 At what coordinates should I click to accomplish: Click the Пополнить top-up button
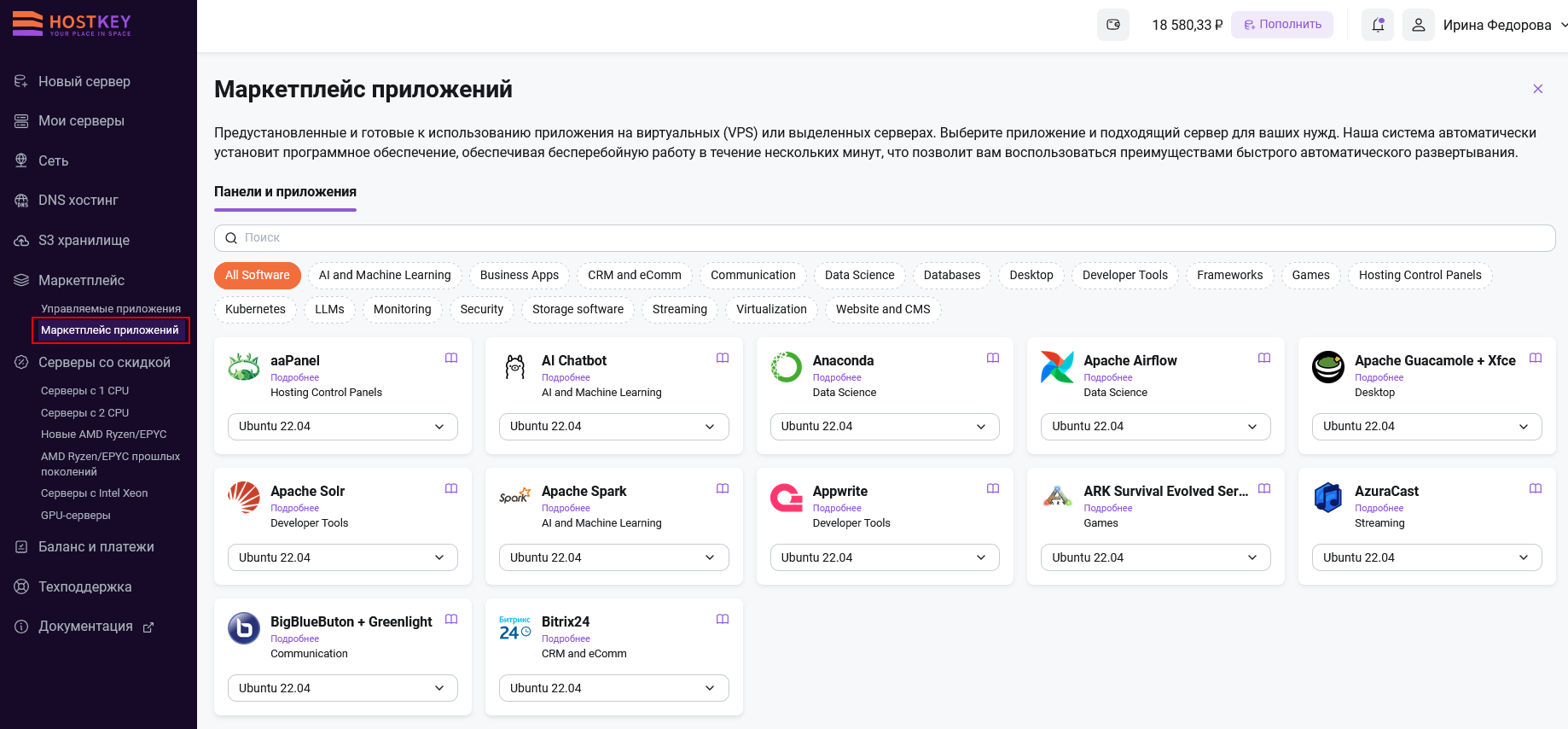pos(1282,25)
